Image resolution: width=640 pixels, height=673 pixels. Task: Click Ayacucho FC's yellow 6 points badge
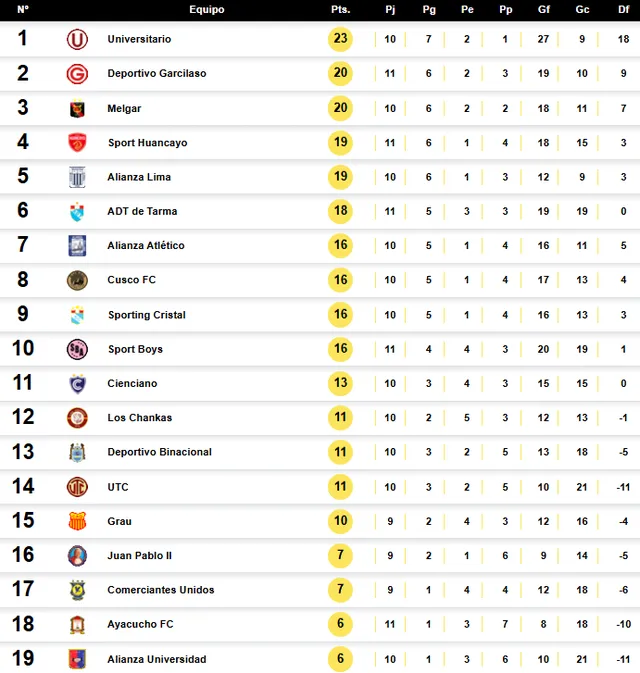click(340, 624)
